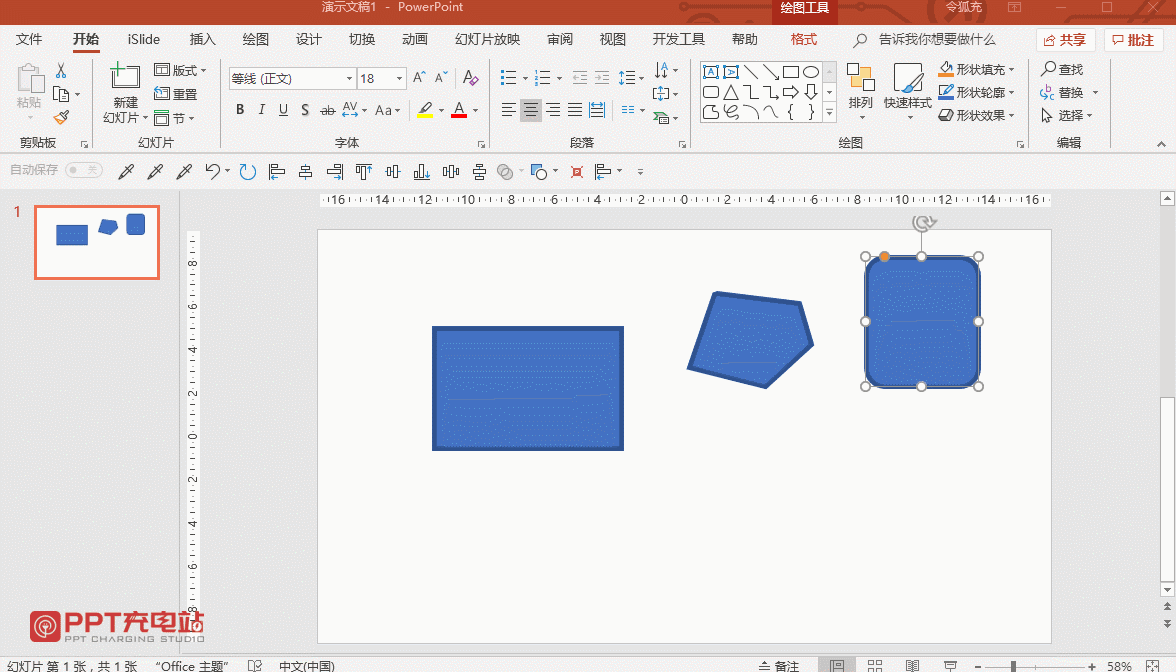Viewport: 1176px width, 672px height.
Task: Clear all text formatting
Action: (x=470, y=77)
